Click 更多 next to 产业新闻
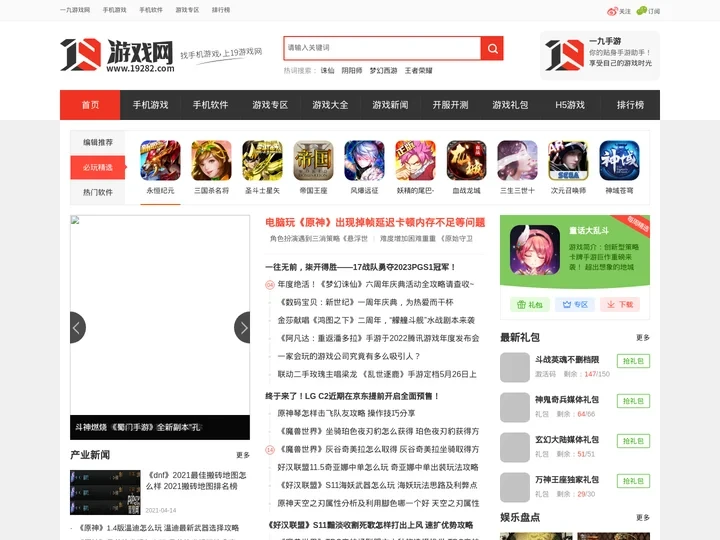 click(x=243, y=455)
